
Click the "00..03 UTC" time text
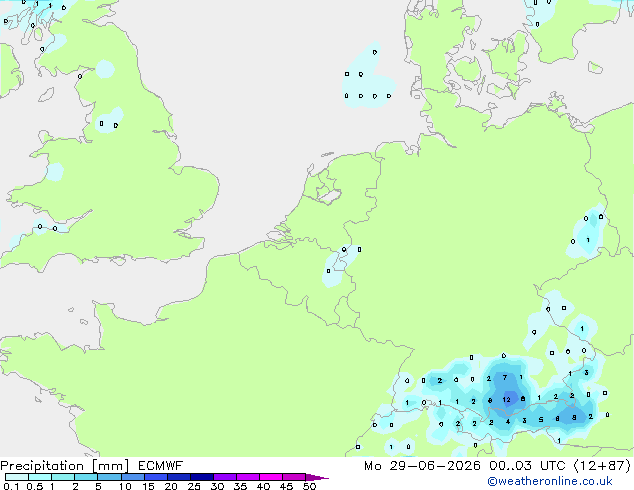click(527, 466)
